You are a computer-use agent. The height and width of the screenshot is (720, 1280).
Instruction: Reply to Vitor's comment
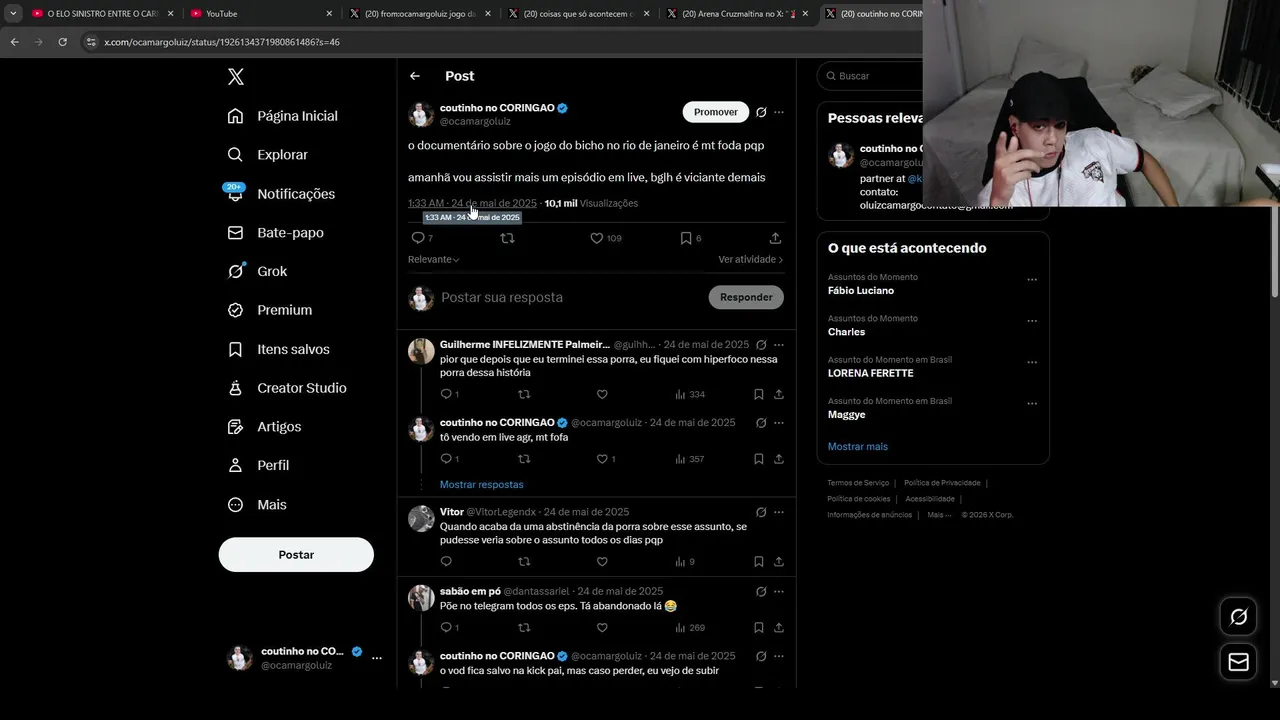pos(446,562)
